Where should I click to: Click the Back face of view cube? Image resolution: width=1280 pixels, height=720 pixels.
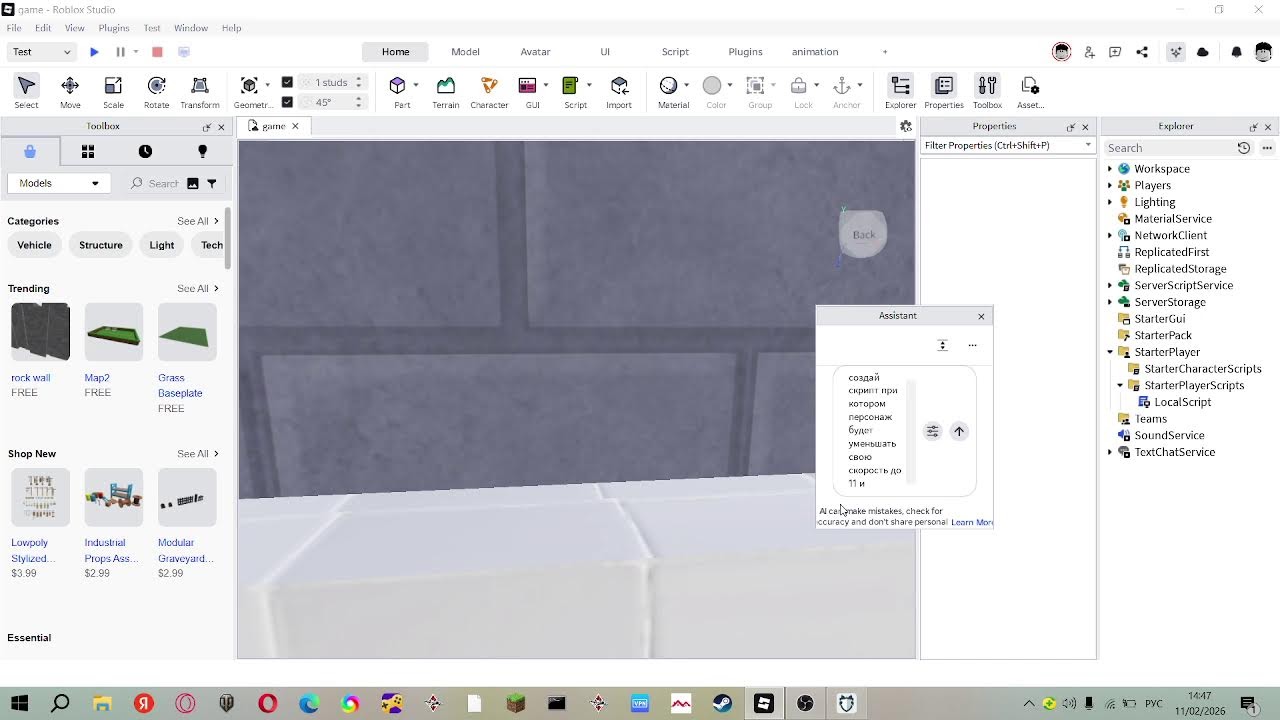[863, 234]
